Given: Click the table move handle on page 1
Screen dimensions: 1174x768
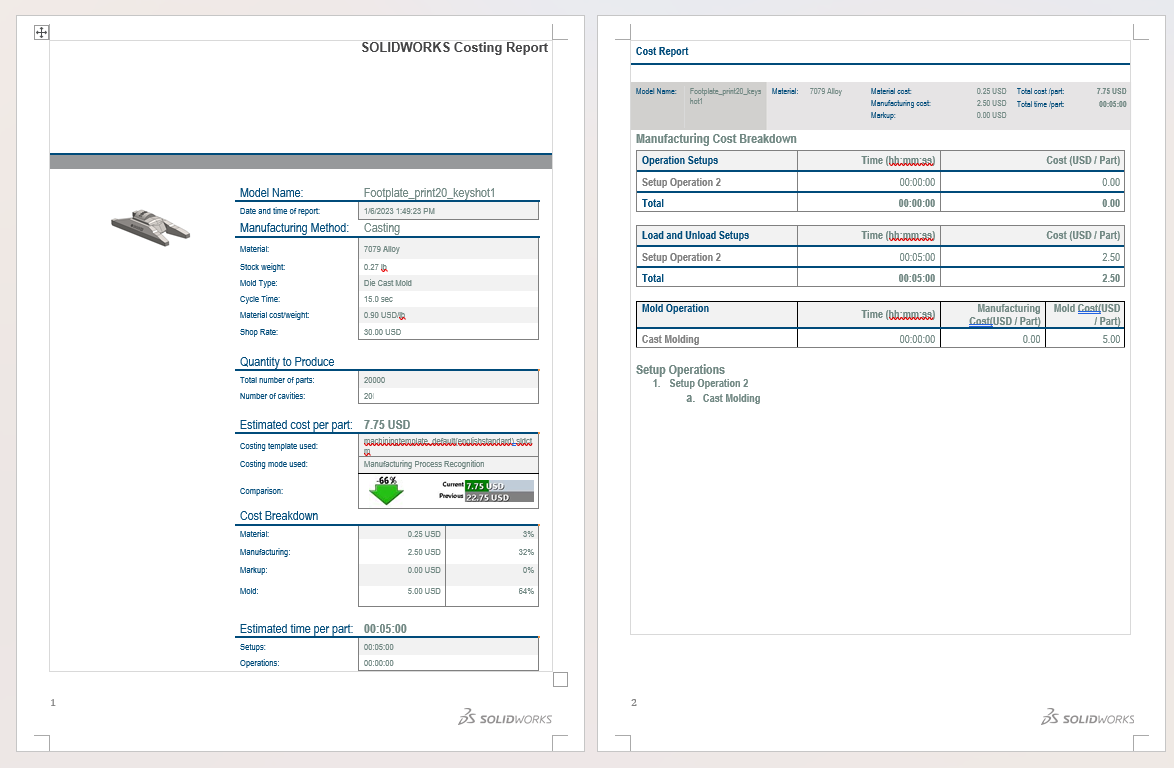Looking at the screenshot, I should 41,32.
